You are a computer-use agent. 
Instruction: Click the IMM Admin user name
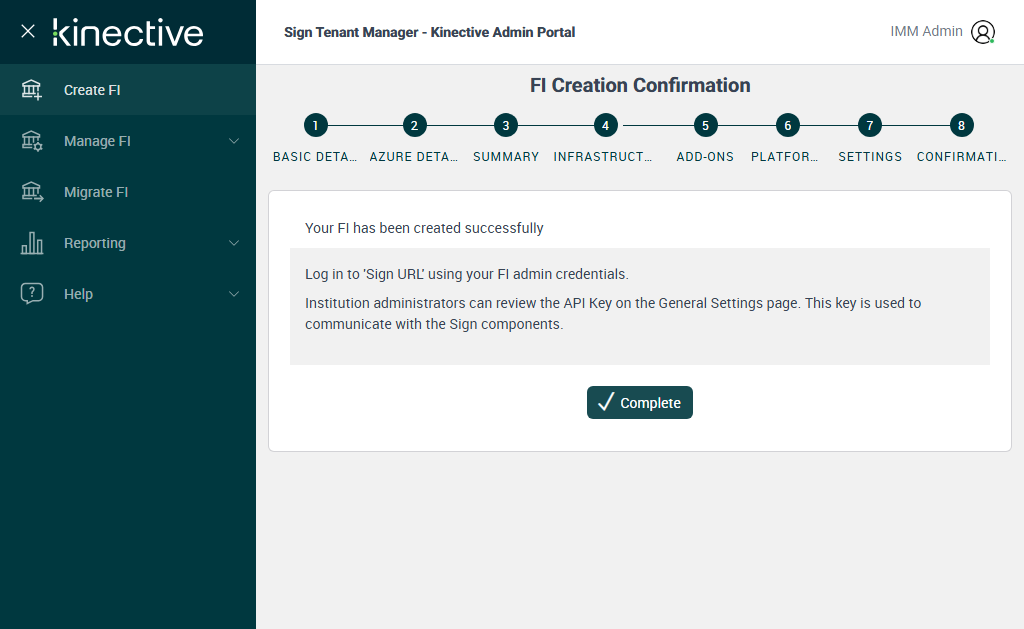(x=926, y=31)
